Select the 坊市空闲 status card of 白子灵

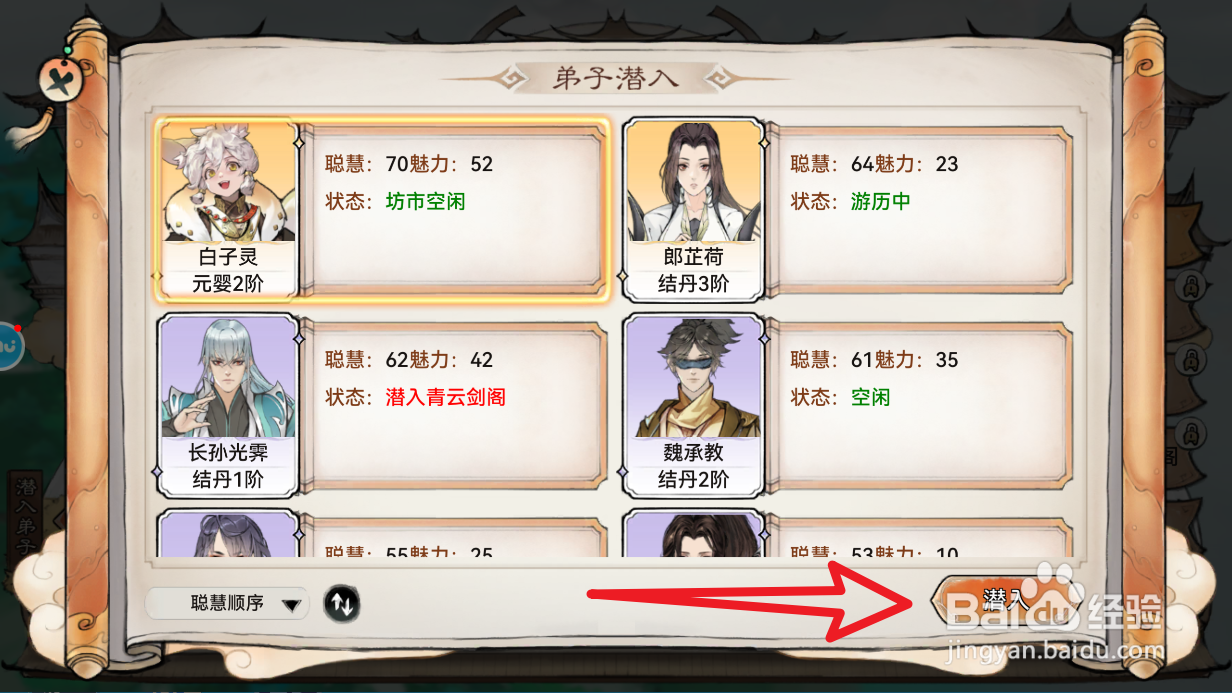[x=454, y=209]
